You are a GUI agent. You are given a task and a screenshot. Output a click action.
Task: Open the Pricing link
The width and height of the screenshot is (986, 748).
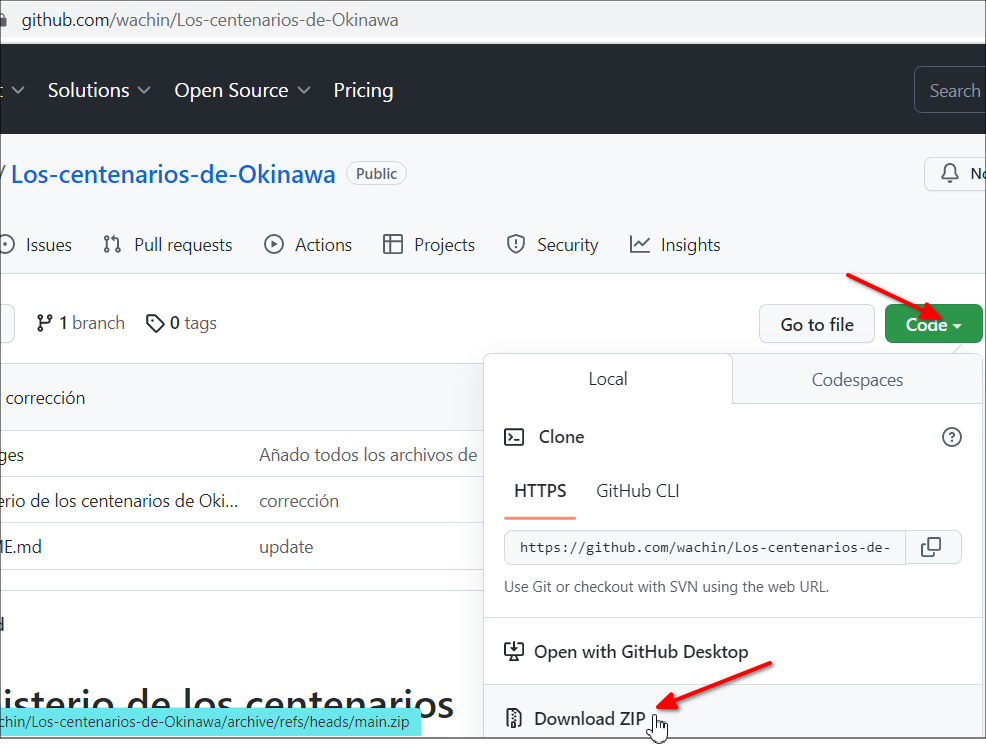click(363, 91)
